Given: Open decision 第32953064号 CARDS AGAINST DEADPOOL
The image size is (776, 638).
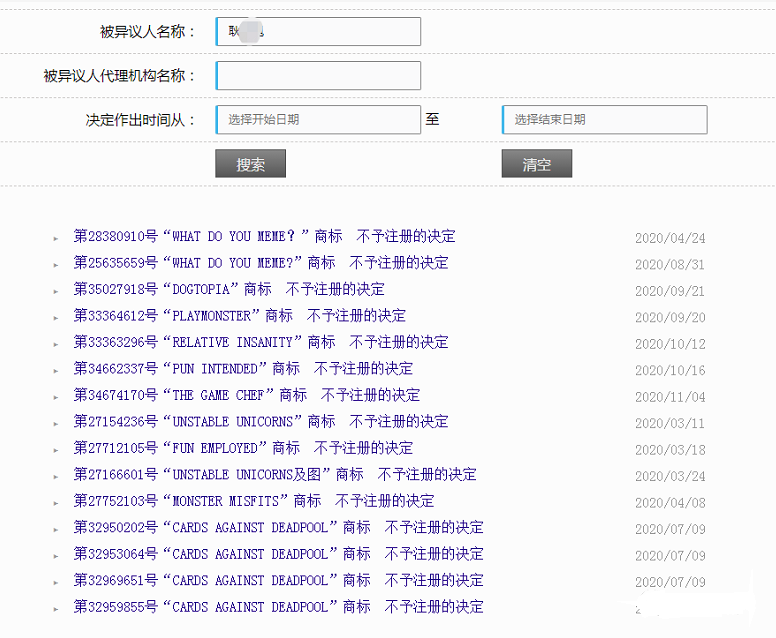Looking at the screenshot, I should (x=279, y=554).
